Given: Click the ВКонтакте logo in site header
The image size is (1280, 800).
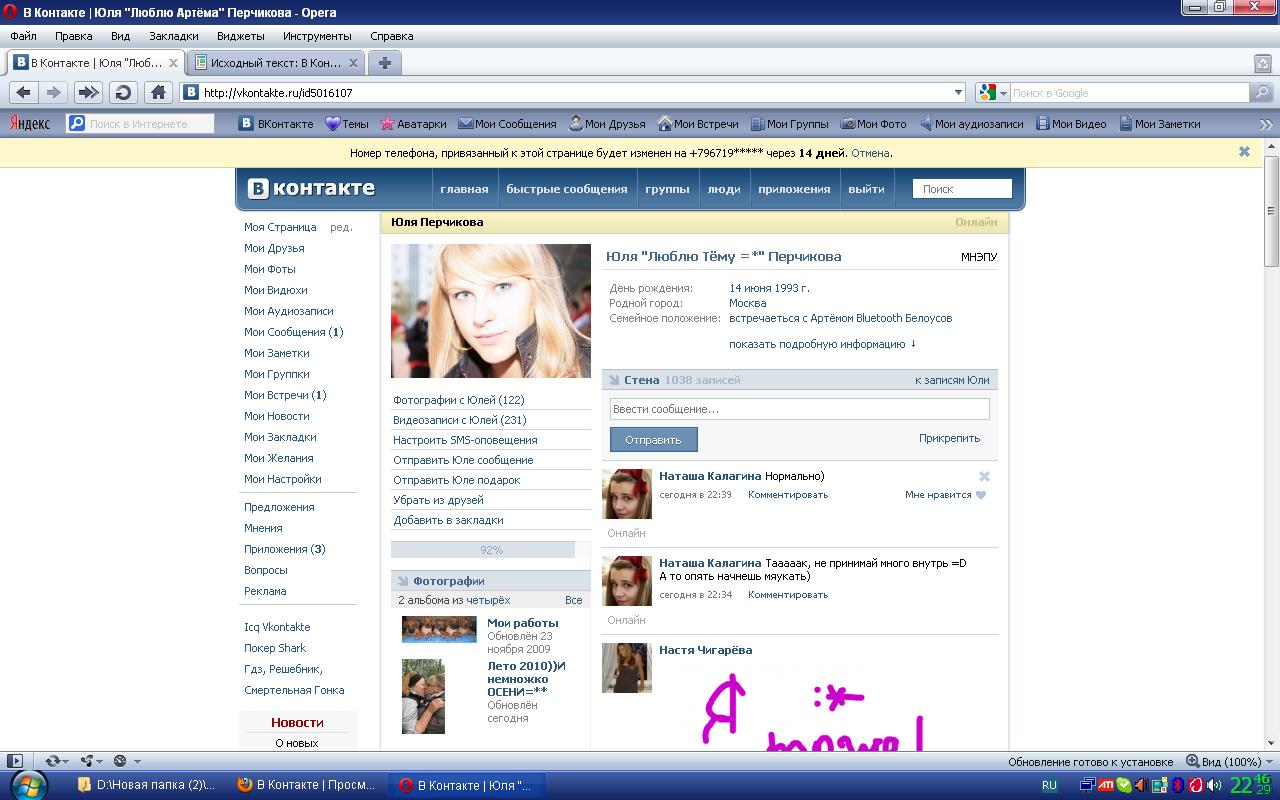Looking at the screenshot, I should point(311,188).
